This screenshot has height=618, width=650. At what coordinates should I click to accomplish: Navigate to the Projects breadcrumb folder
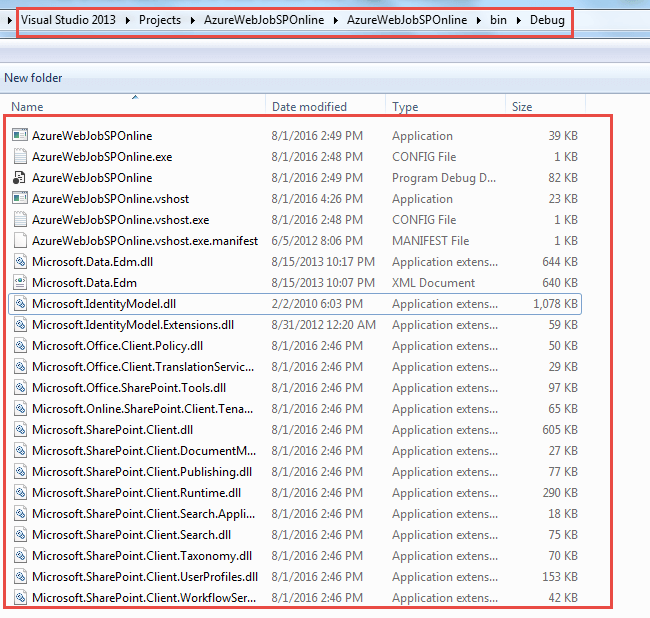(160, 20)
